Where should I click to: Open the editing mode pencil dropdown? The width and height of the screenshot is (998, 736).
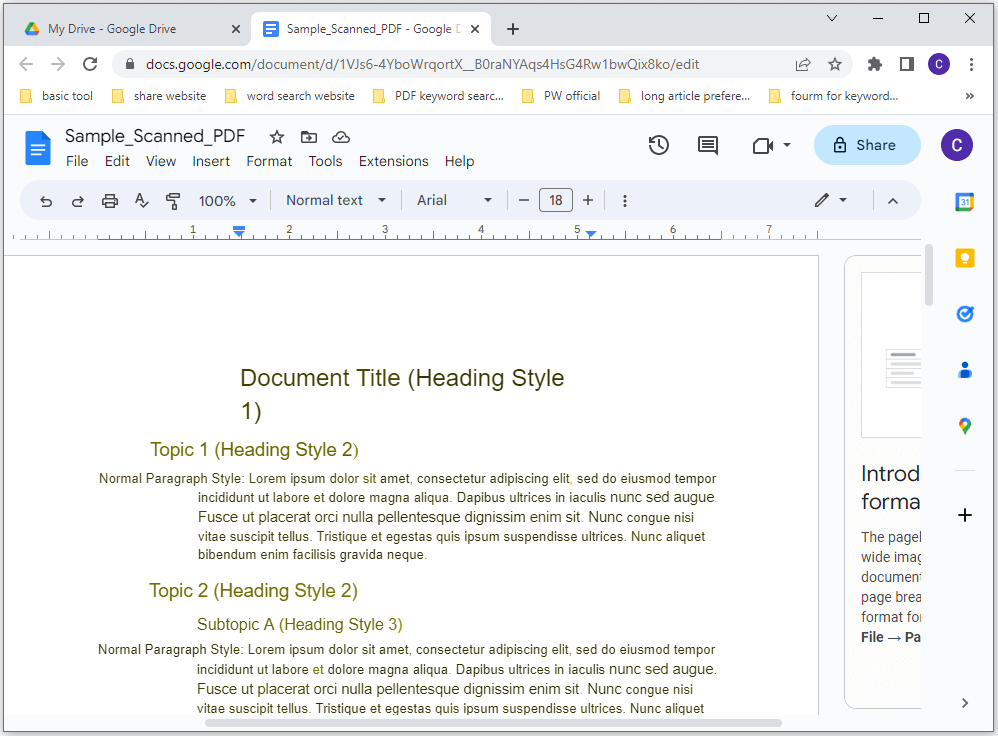pyautogui.click(x=831, y=201)
